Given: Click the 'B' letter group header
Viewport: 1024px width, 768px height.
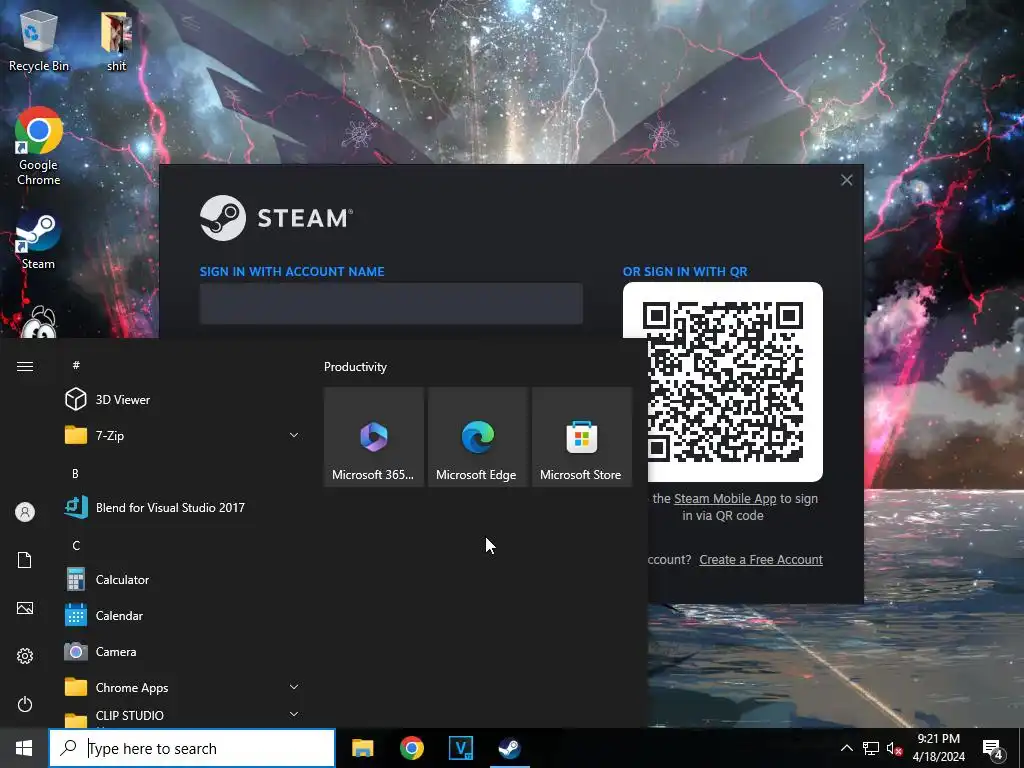Looking at the screenshot, I should [x=76, y=473].
